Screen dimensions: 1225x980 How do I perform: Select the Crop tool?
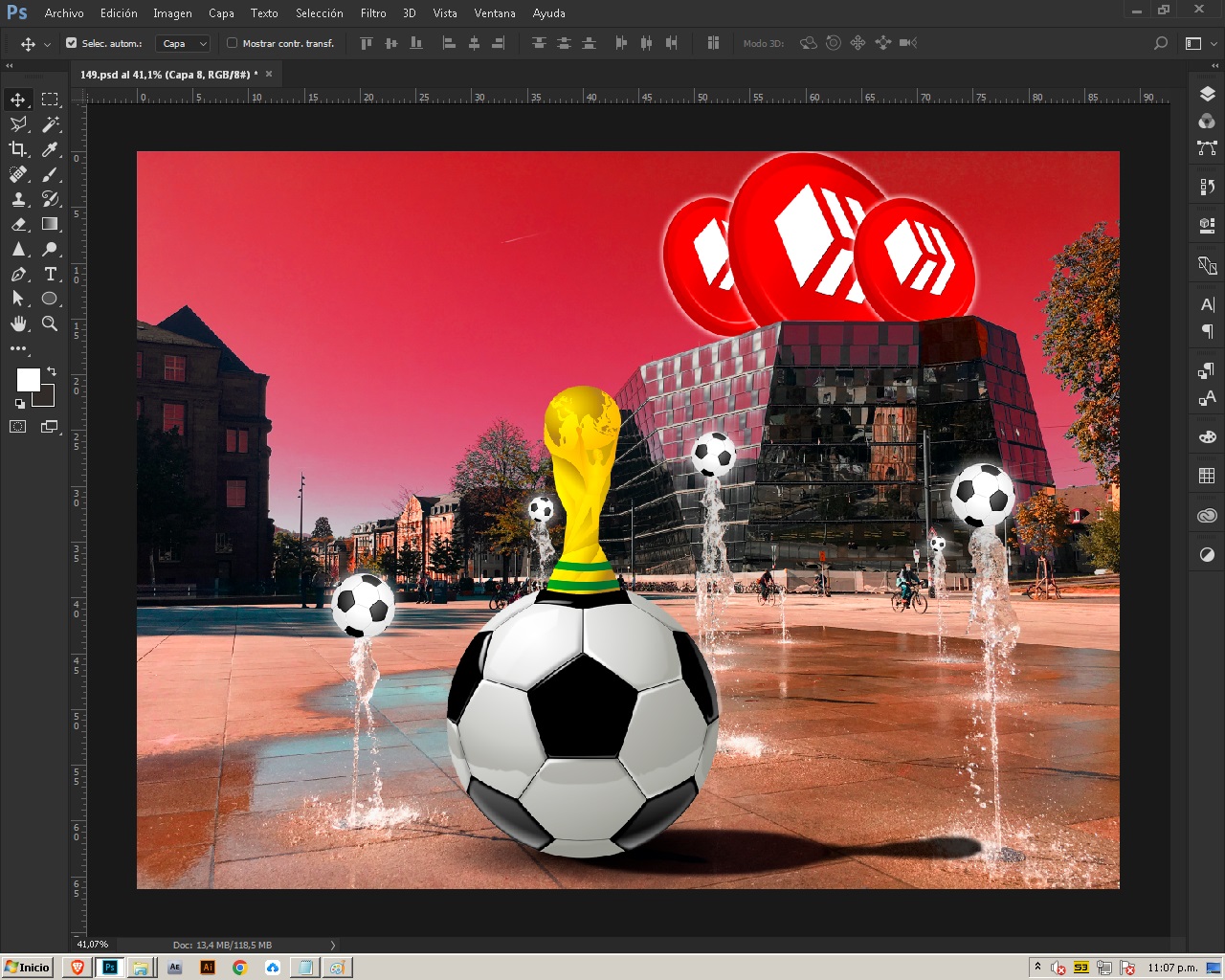point(18,149)
